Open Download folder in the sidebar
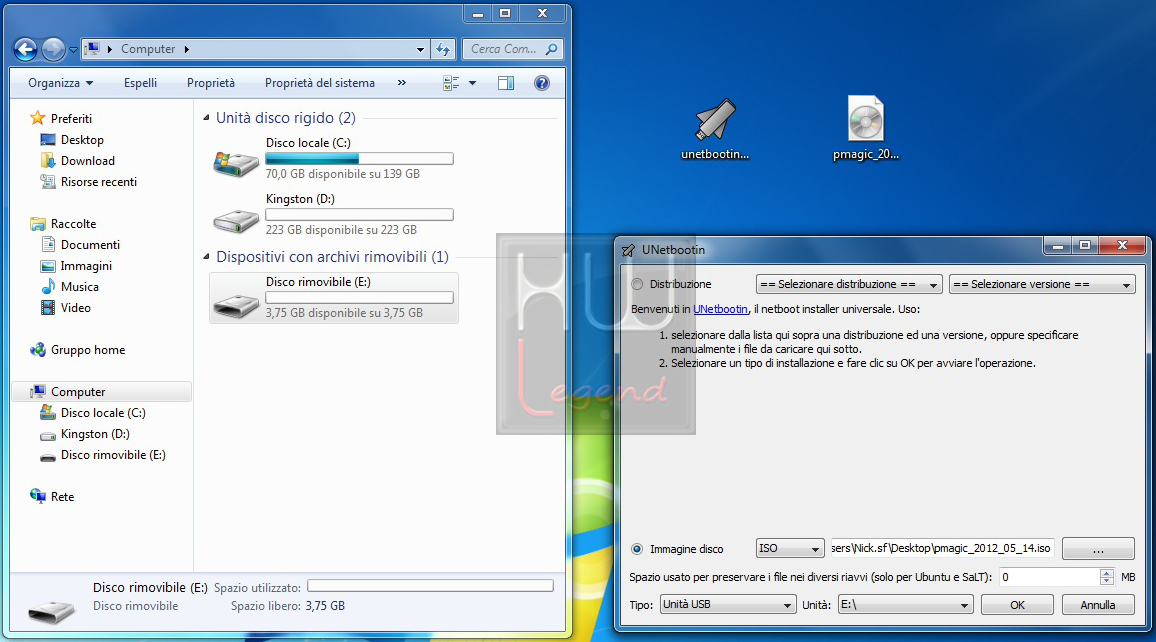Image resolution: width=1156 pixels, height=642 pixels. coord(88,161)
